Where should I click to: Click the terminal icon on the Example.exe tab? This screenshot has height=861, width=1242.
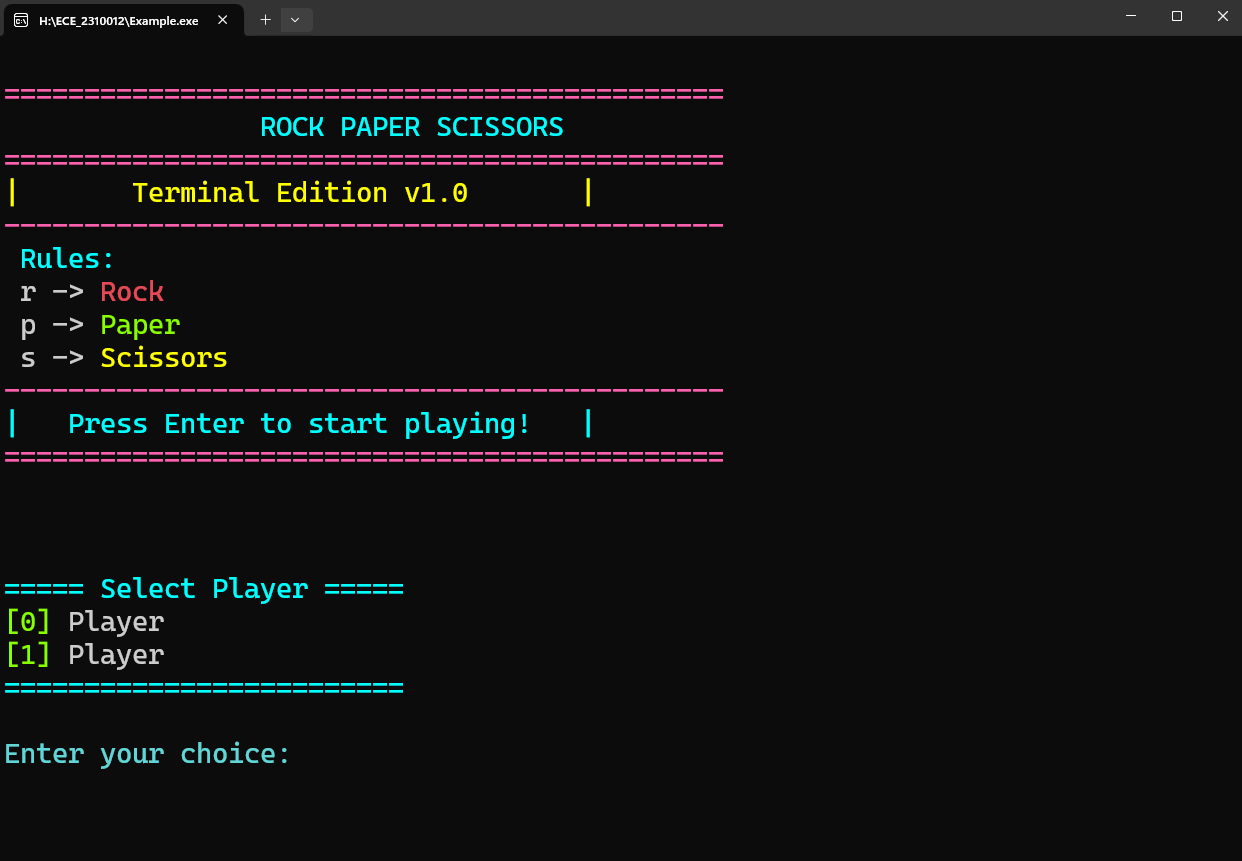click(21, 19)
